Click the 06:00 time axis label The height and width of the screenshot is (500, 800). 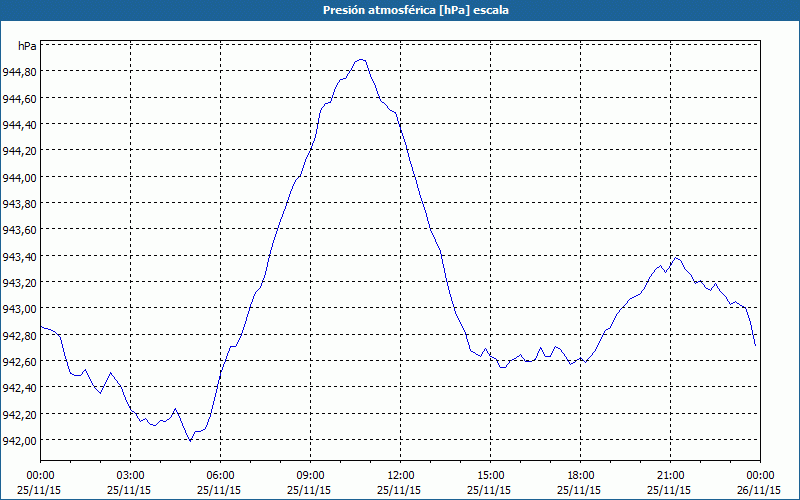pyautogui.click(x=220, y=476)
